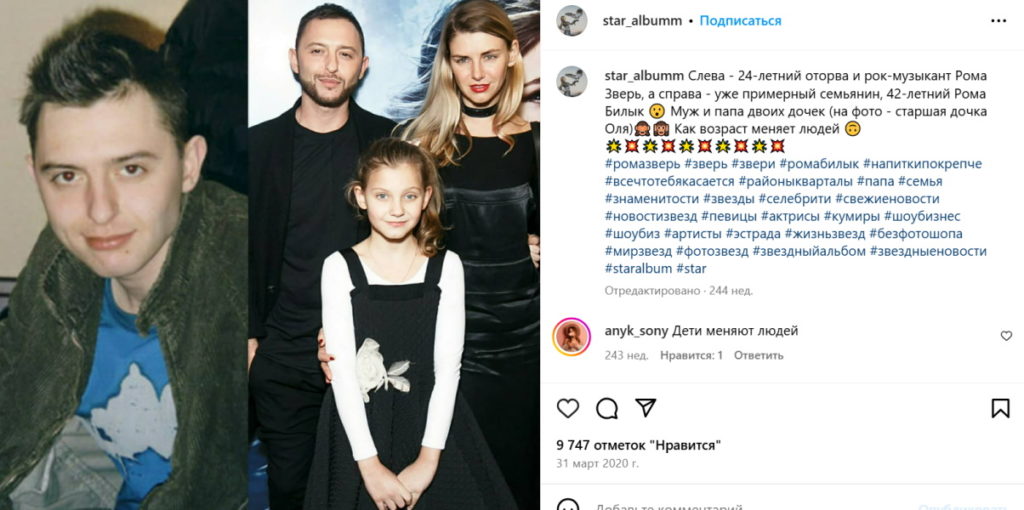Share the post via paper plane icon
The height and width of the screenshot is (510, 1024).
[x=645, y=407]
